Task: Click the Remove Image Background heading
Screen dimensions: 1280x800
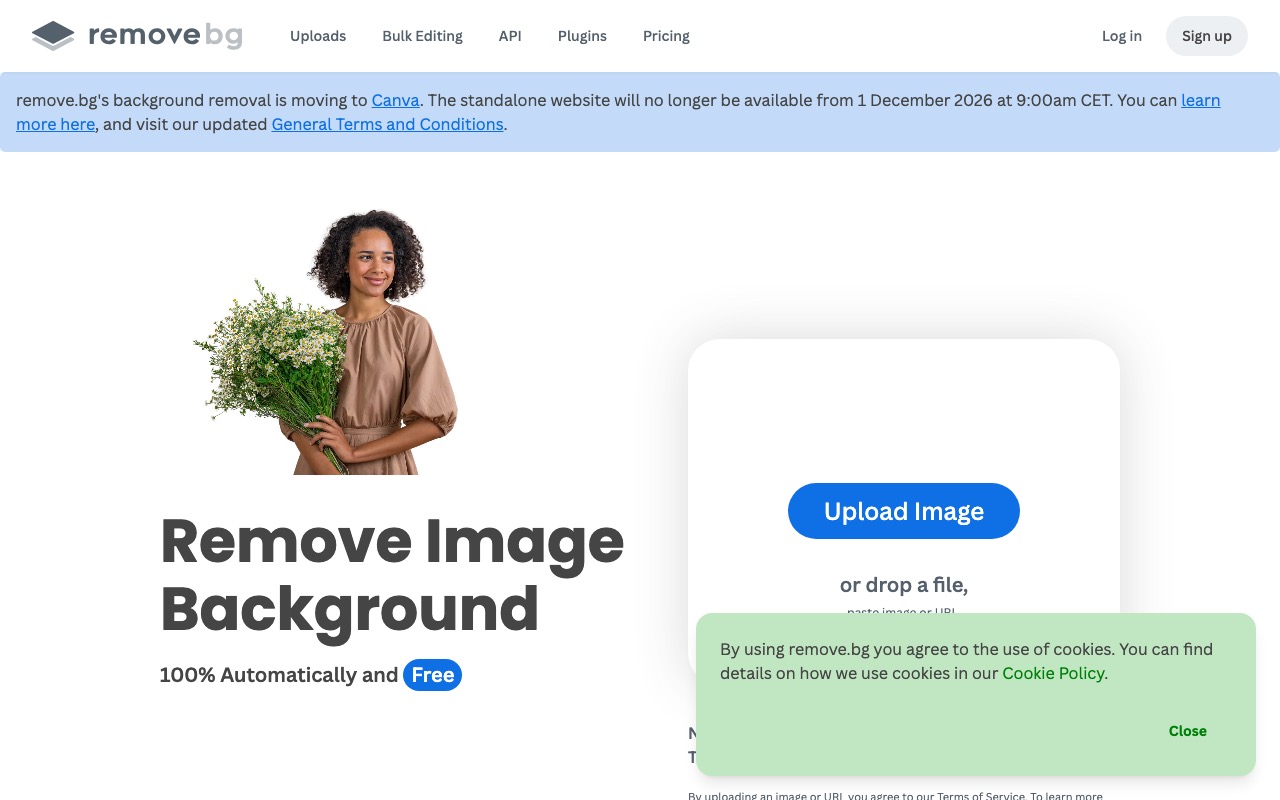Action: coord(392,574)
